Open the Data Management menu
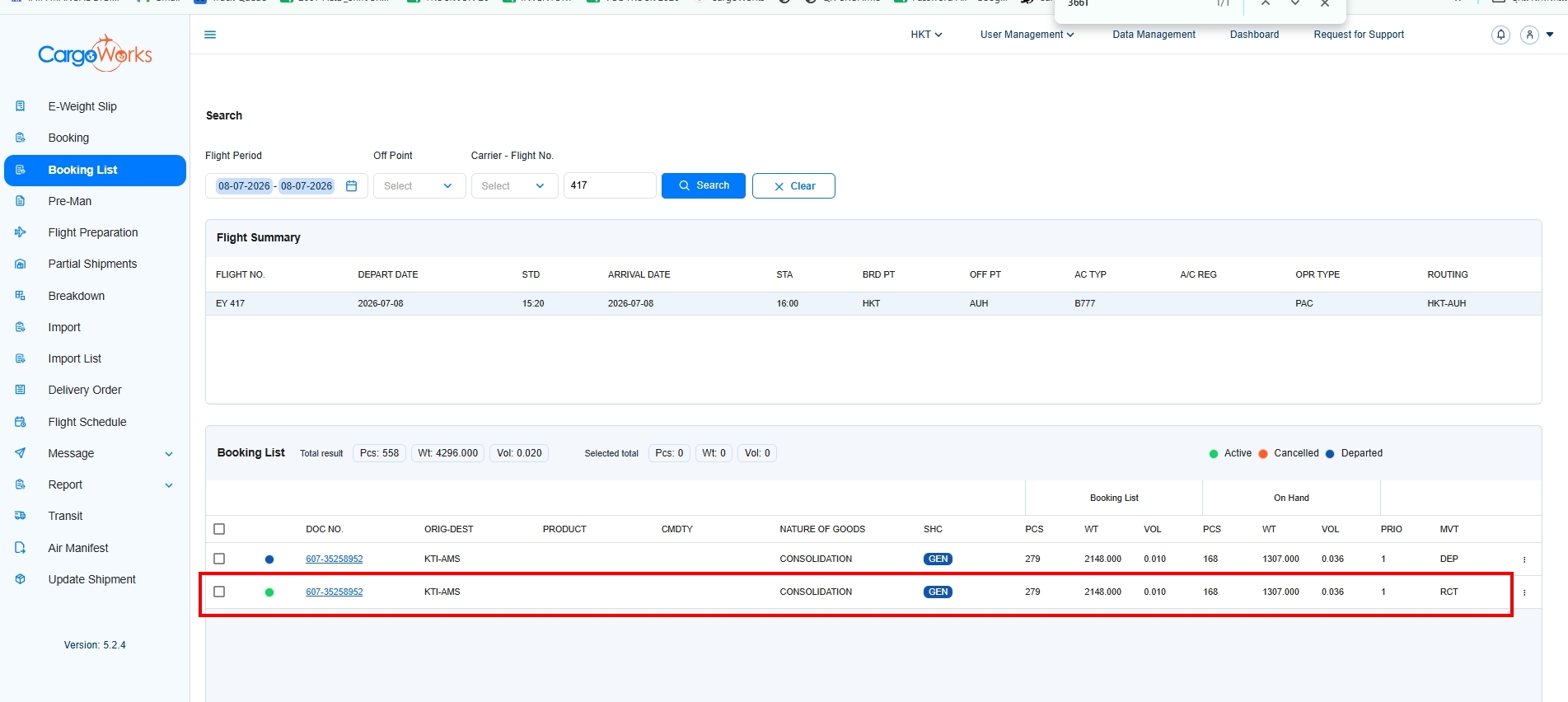The width and height of the screenshot is (1568, 702). coord(1154,35)
